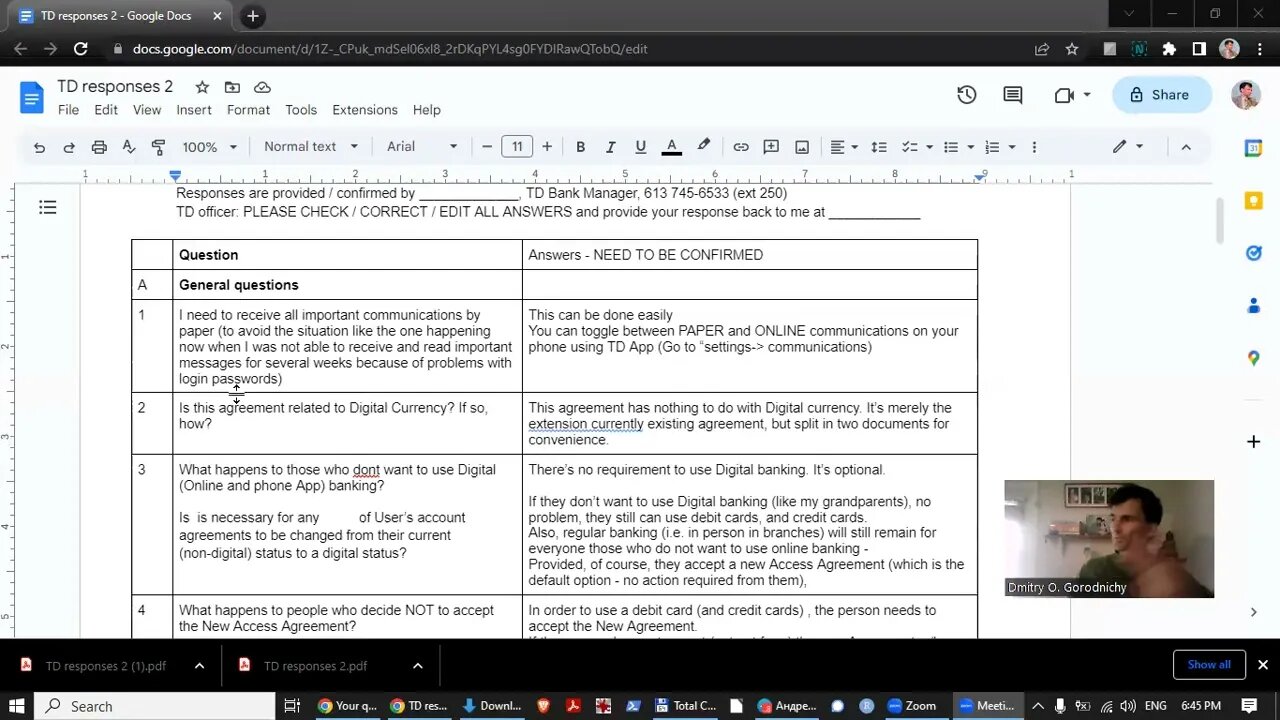Open the zoom level dropdown at 100%
This screenshot has height=720, width=1280.
209,147
